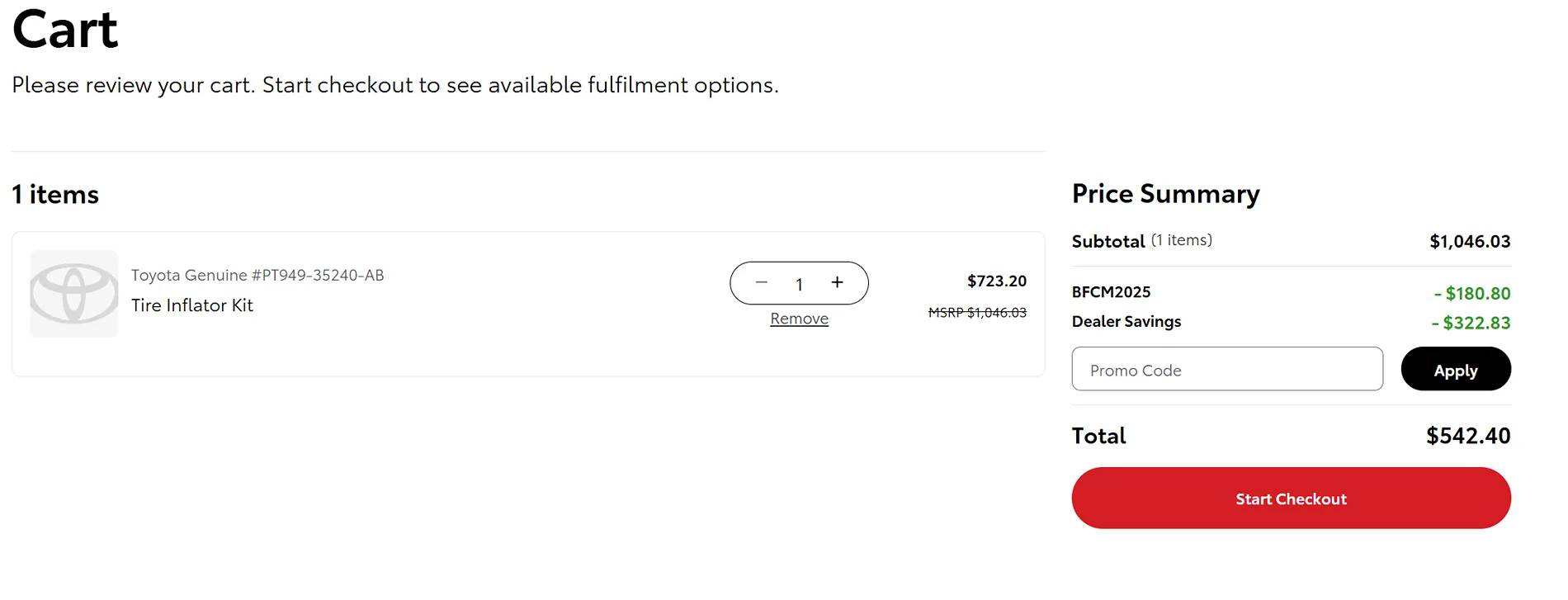The image size is (1568, 600).
Task: Click the $723.20 item price
Action: tap(996, 281)
